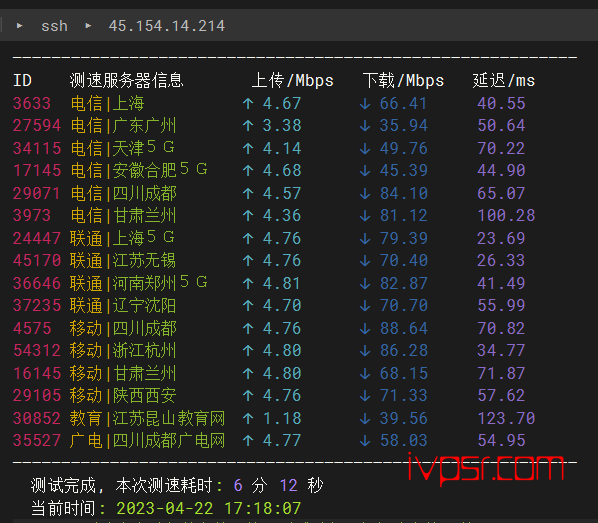
Task: Click the 延迟/ms column header
Action: 503,80
